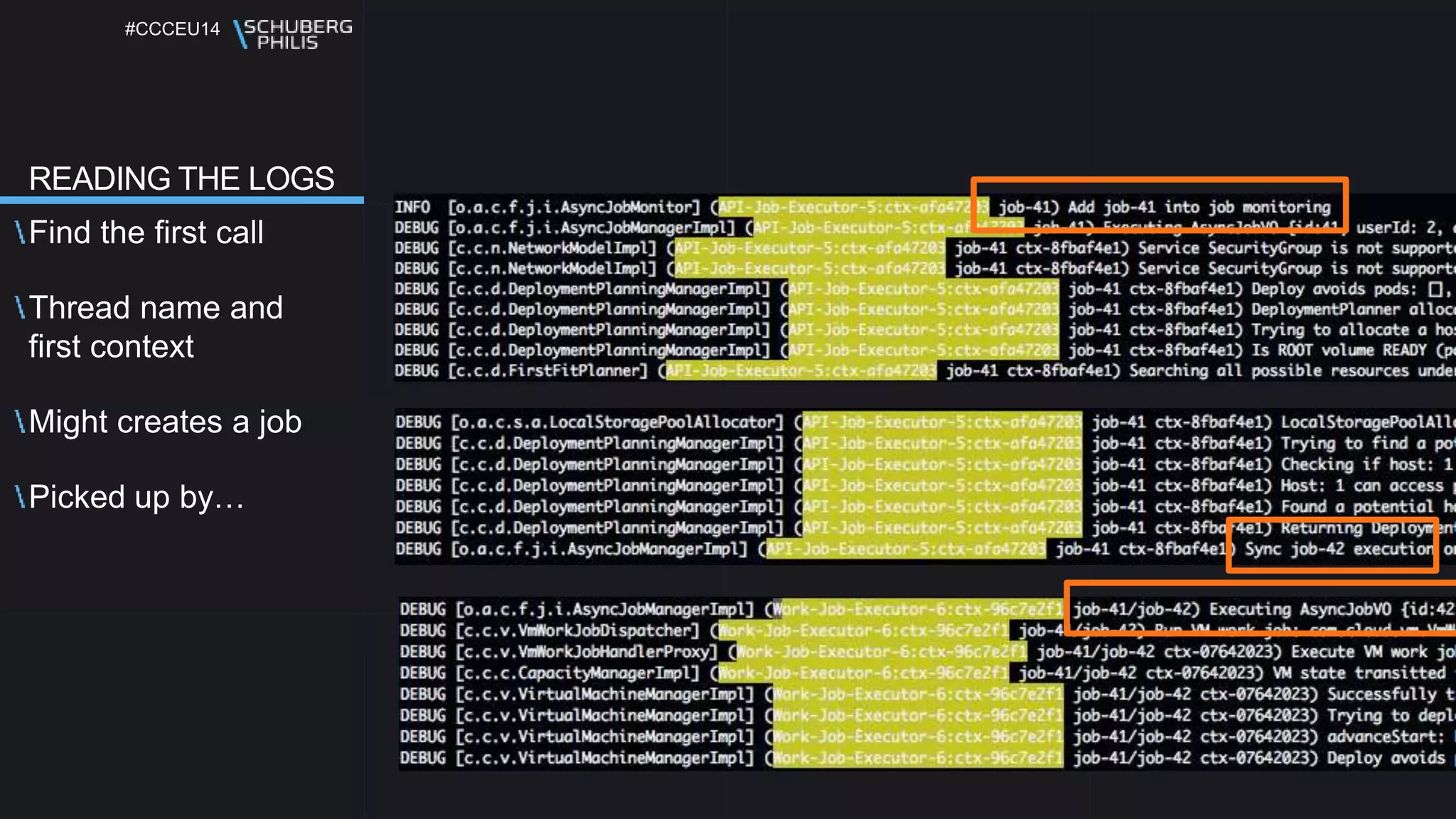Screen dimensions: 1456x819
Task: Select the LocalStoragePoolAllocator log line
Action: coord(926,422)
